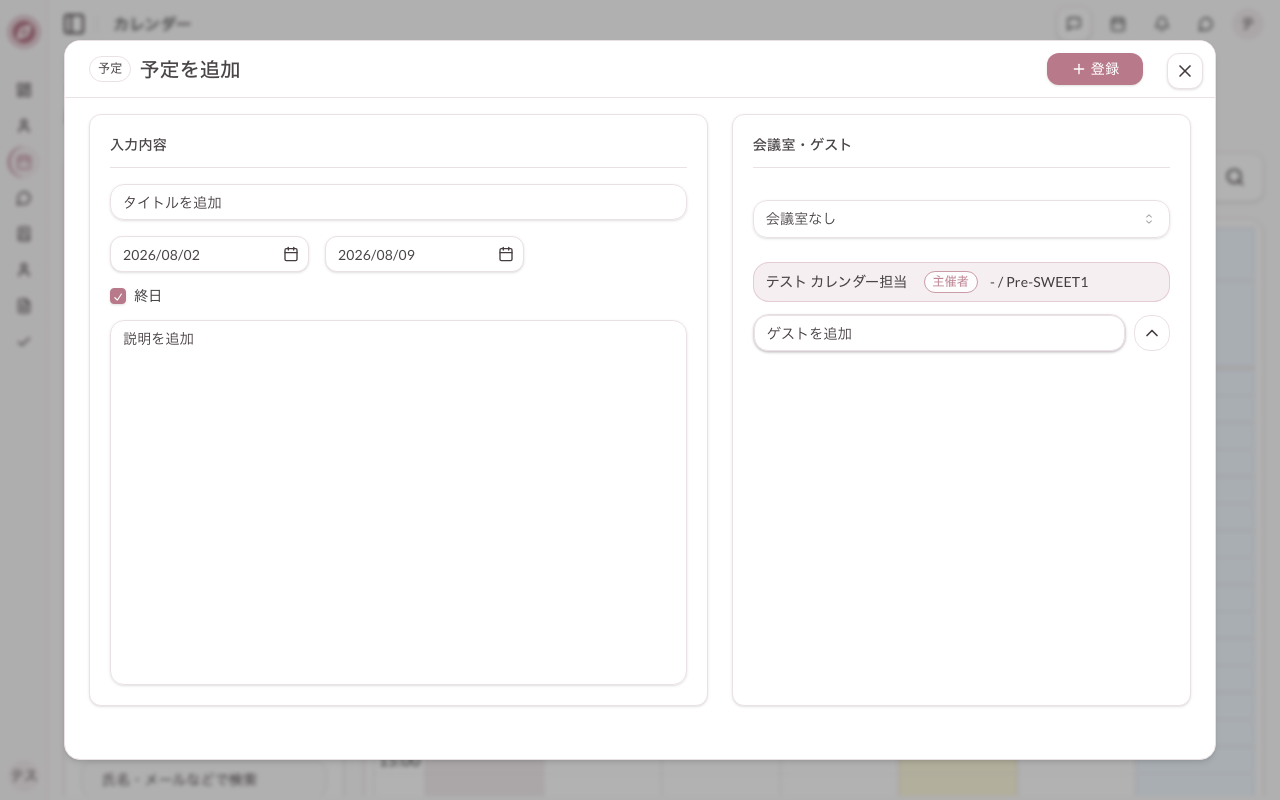Click the 2026/08/09 end date field
The image size is (1280, 800).
pyautogui.click(x=424, y=254)
